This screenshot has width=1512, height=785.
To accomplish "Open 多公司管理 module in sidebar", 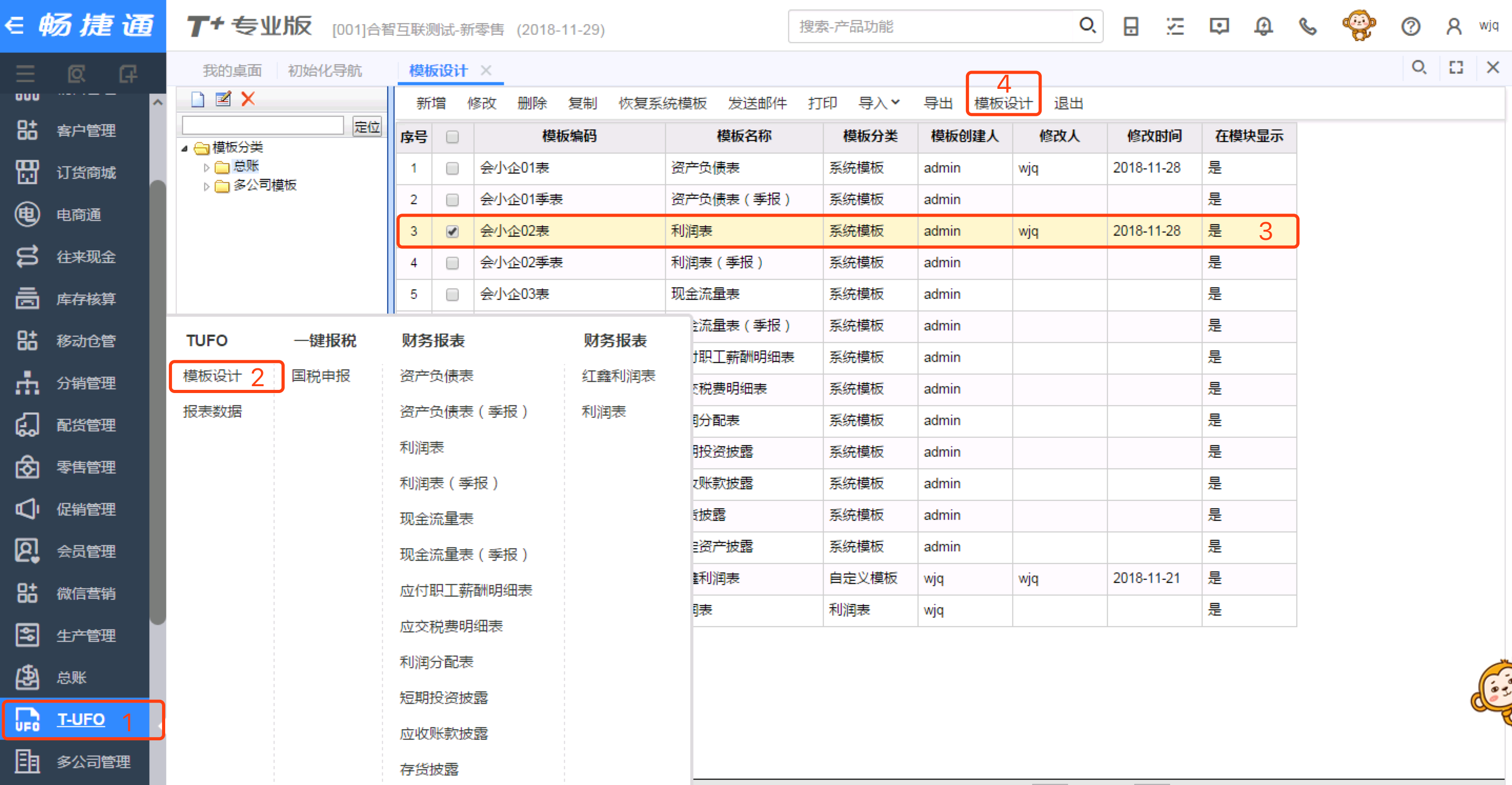I will coord(75,762).
